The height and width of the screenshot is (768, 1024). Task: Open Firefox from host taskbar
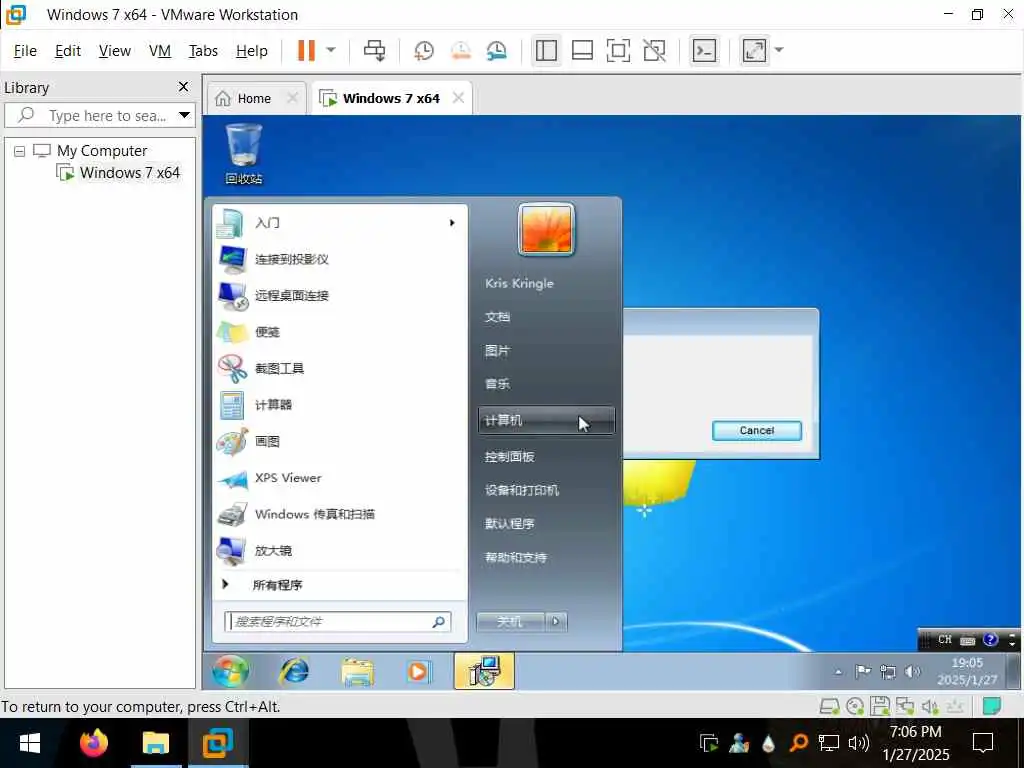pyautogui.click(x=93, y=743)
